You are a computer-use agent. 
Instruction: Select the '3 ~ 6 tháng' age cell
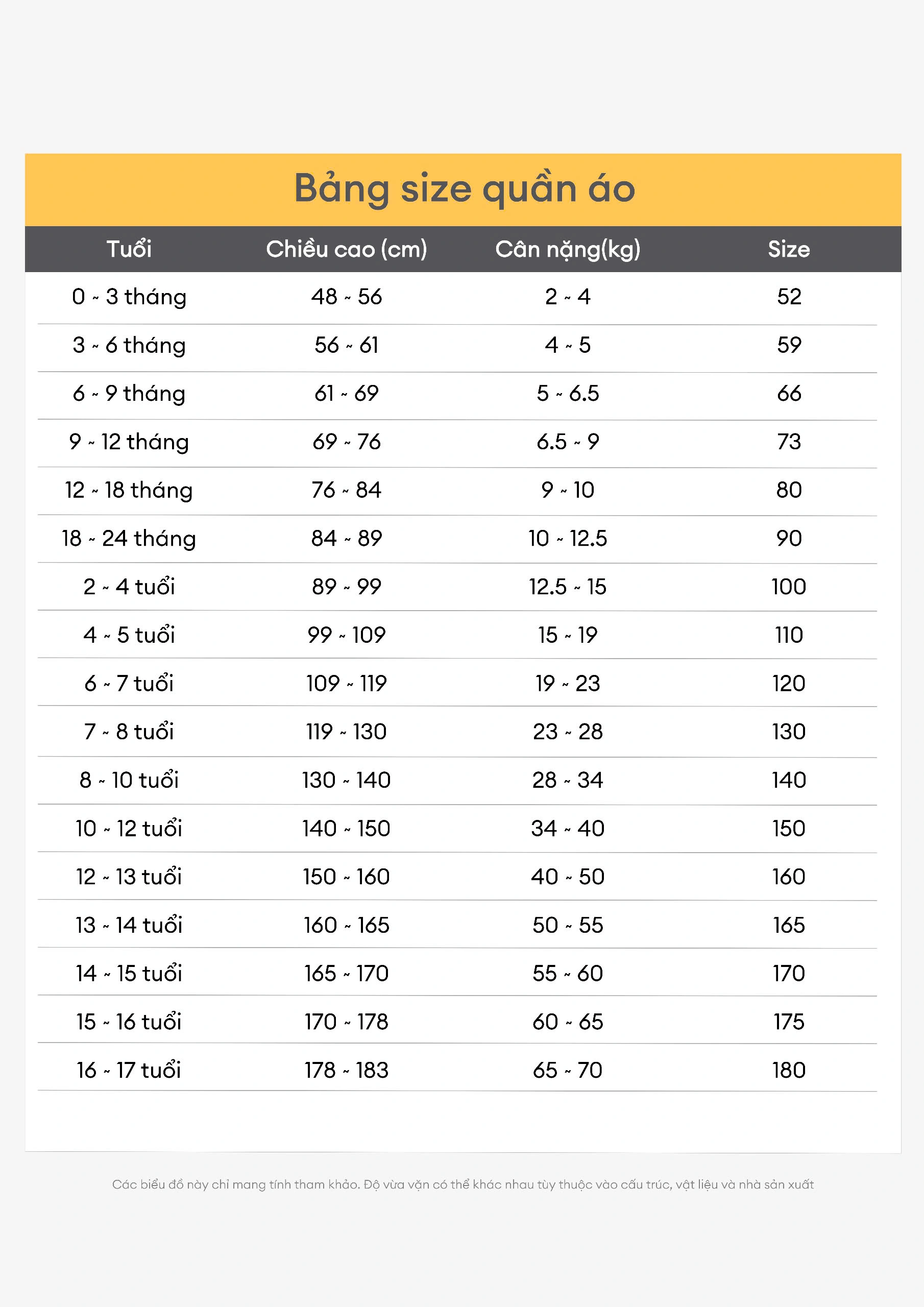point(129,346)
